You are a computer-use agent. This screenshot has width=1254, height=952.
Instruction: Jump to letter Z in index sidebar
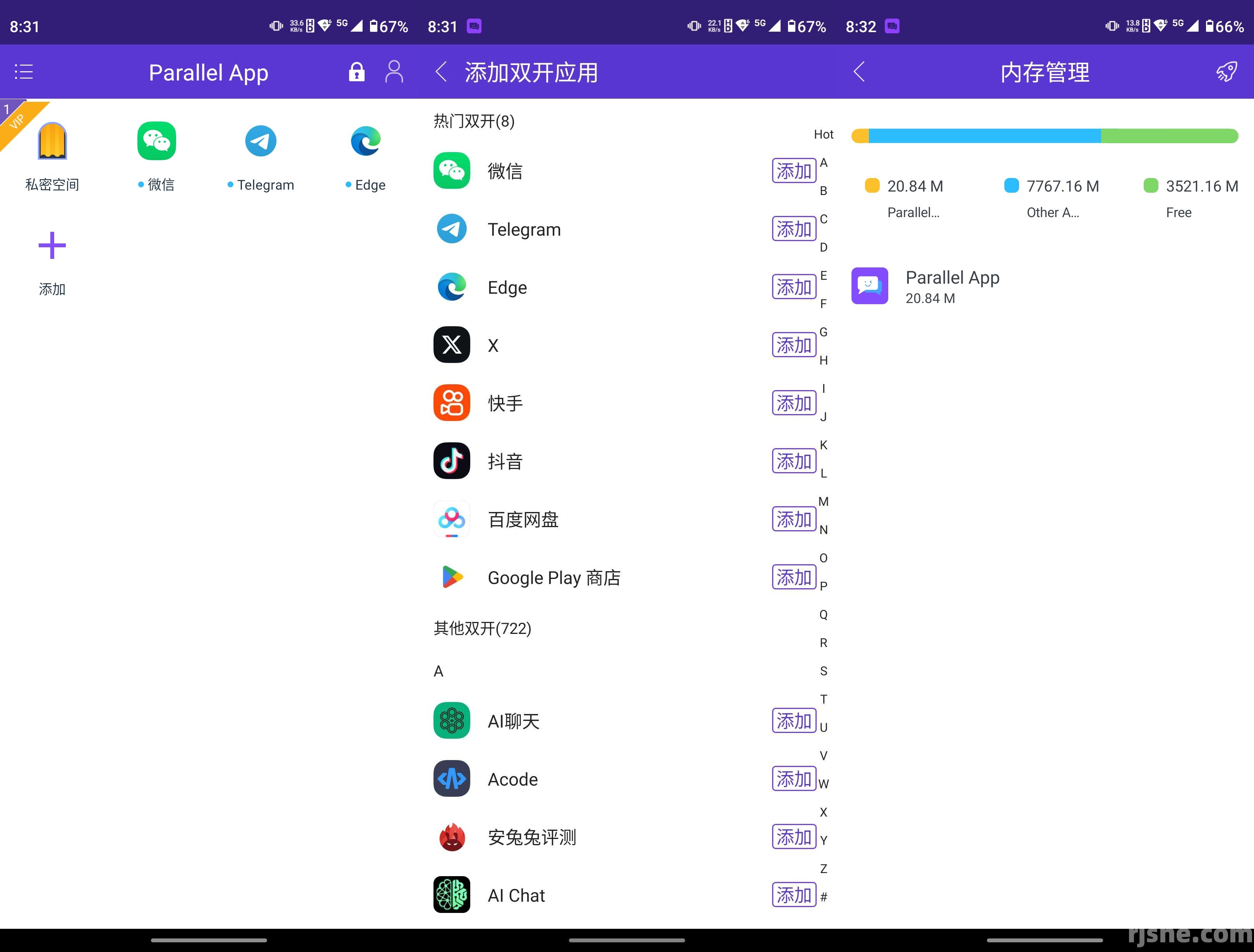824,869
